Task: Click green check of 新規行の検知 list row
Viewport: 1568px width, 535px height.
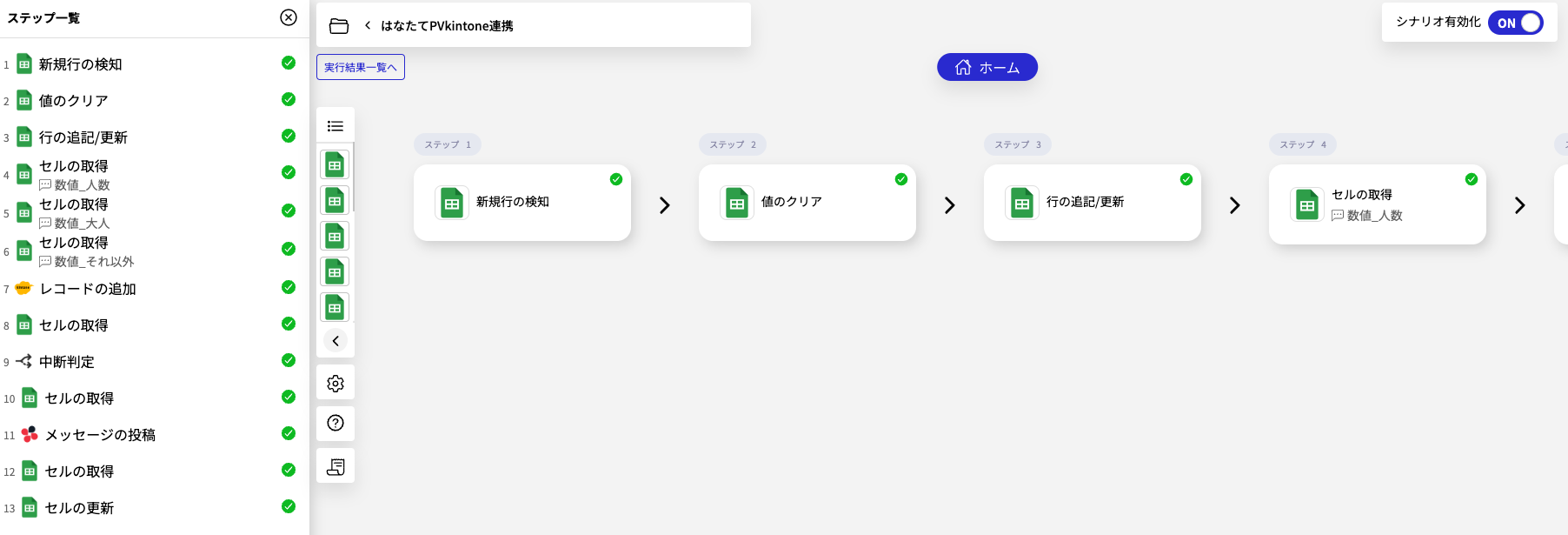Action: click(289, 63)
